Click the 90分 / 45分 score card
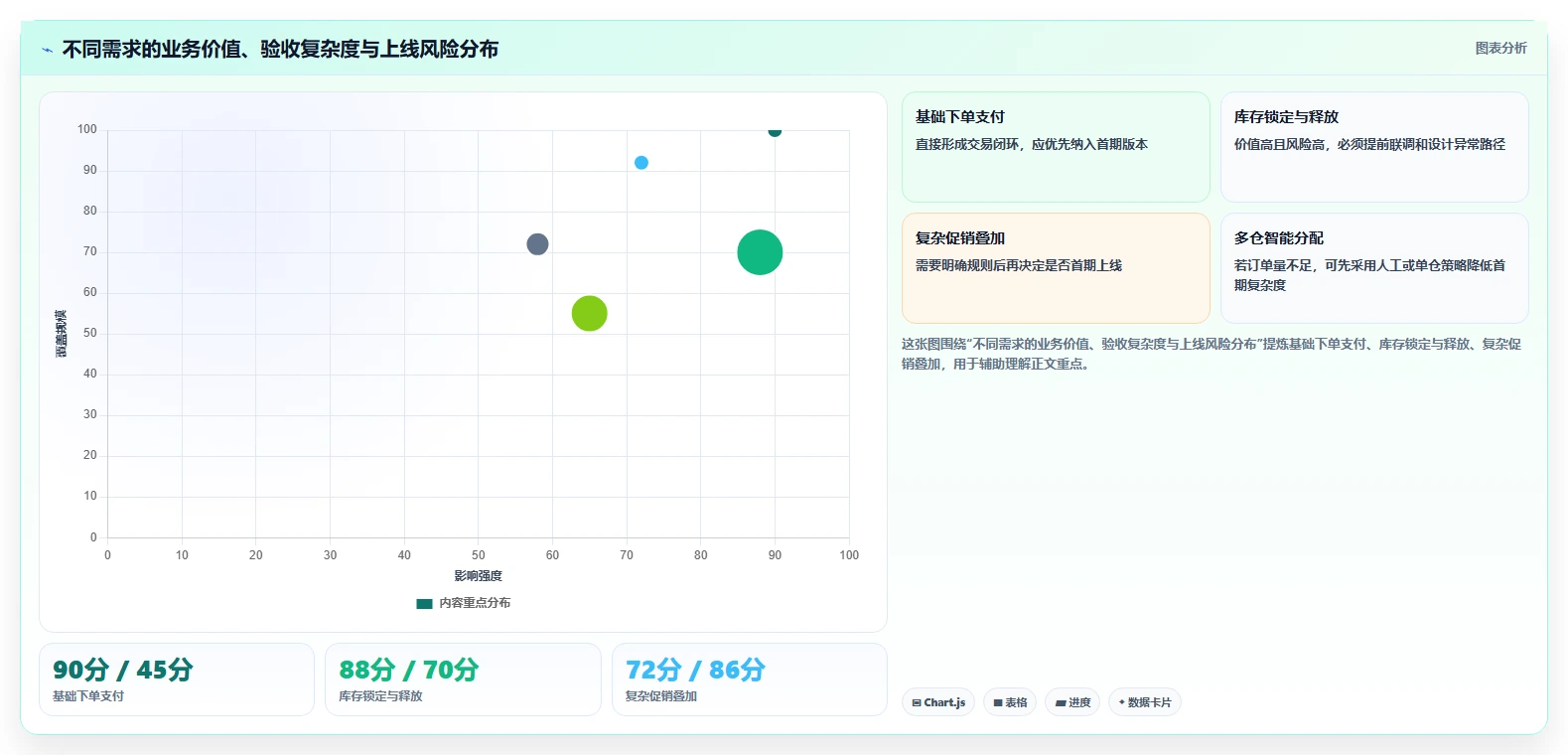 tap(177, 679)
